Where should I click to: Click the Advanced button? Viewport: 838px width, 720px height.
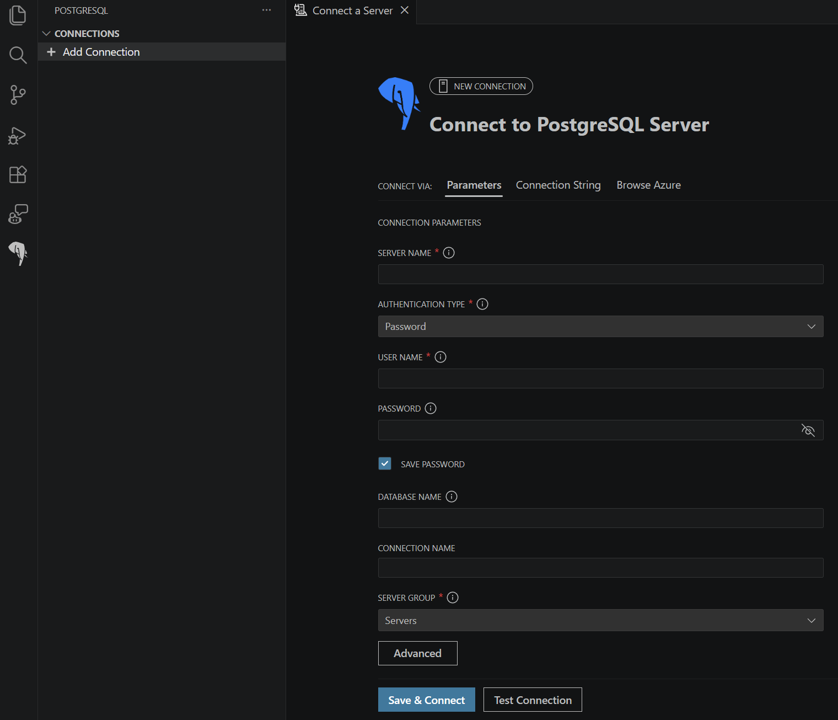click(x=417, y=653)
